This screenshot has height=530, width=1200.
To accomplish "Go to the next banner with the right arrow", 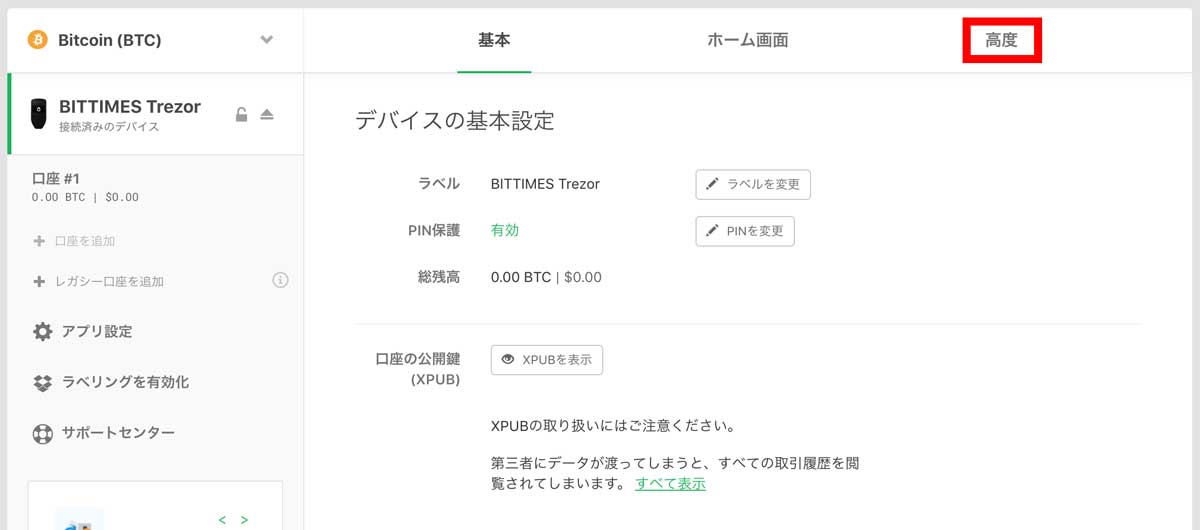I will coord(244,520).
